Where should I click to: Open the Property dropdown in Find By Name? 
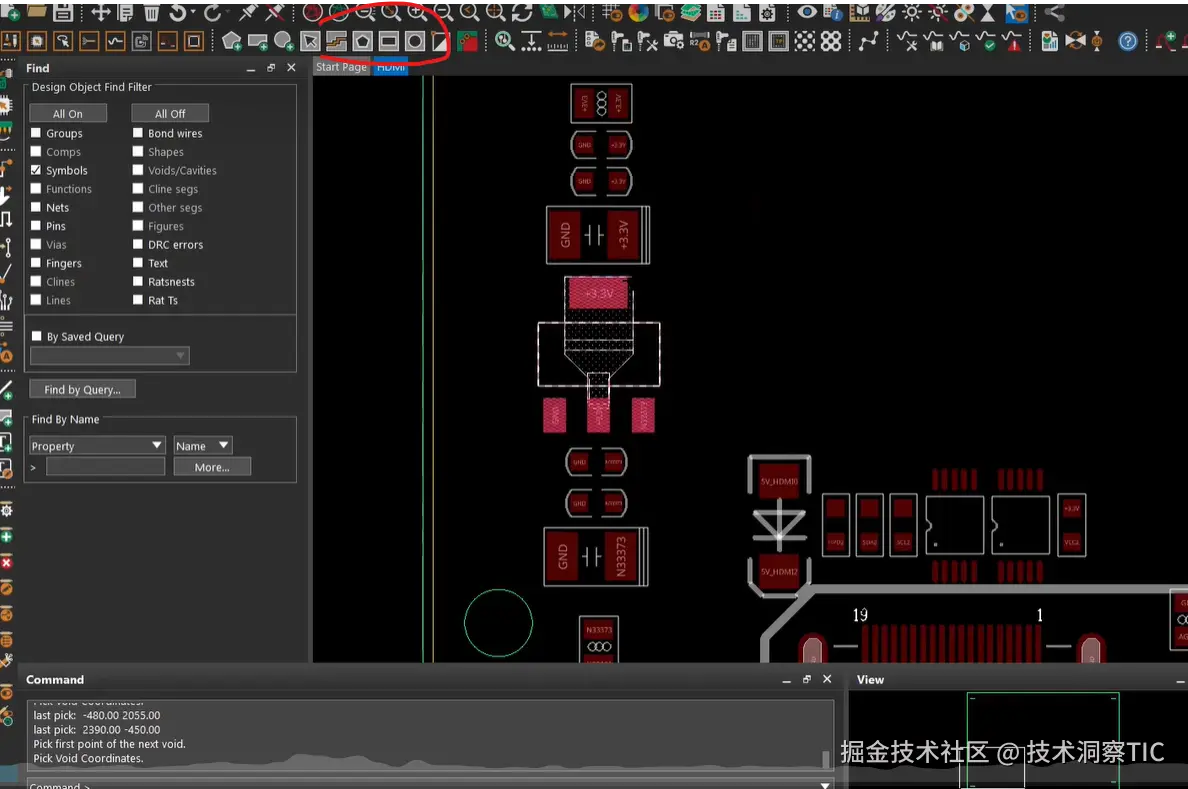click(97, 446)
